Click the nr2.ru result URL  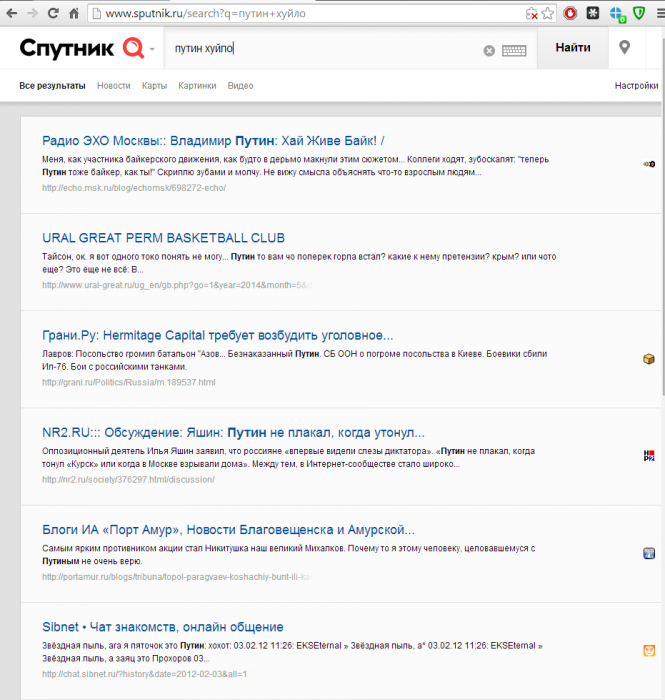[x=128, y=480]
